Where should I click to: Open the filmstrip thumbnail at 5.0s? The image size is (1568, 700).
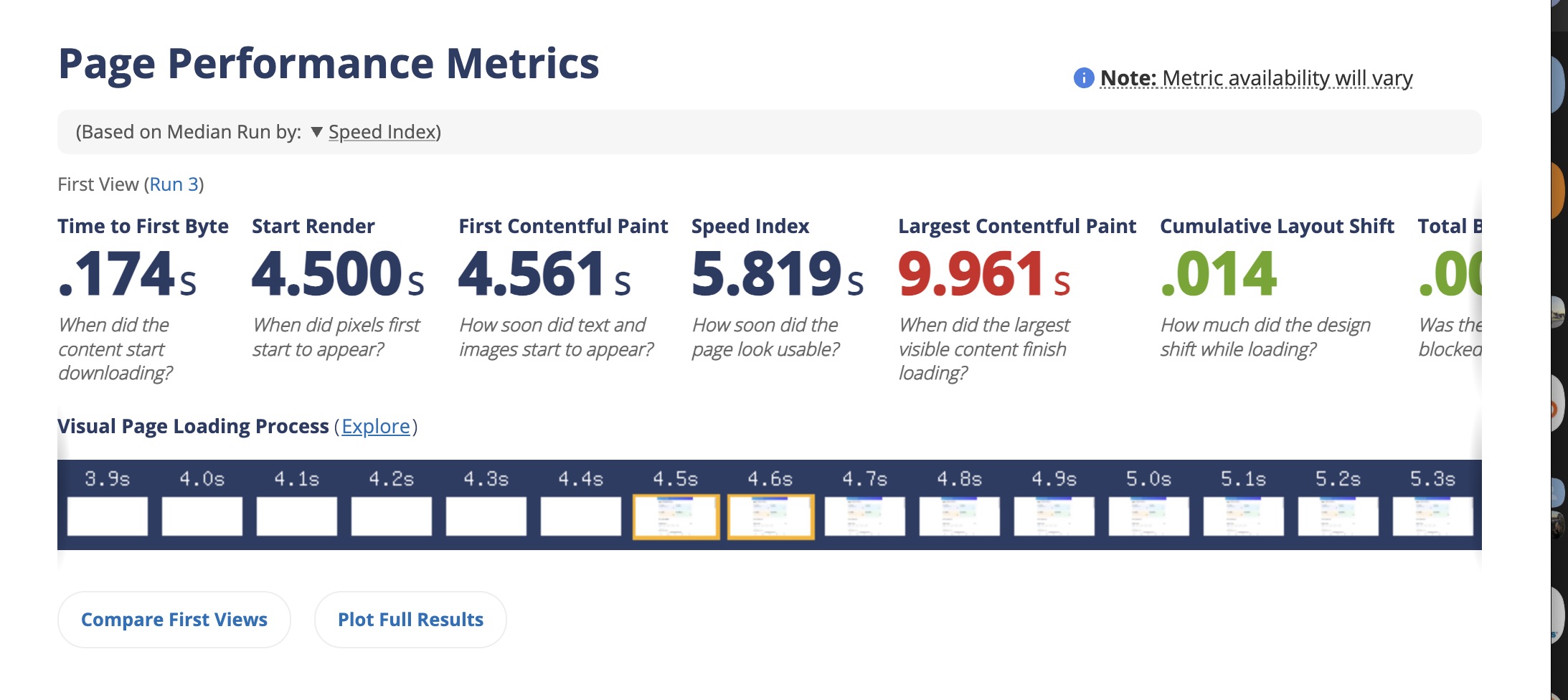[1149, 516]
